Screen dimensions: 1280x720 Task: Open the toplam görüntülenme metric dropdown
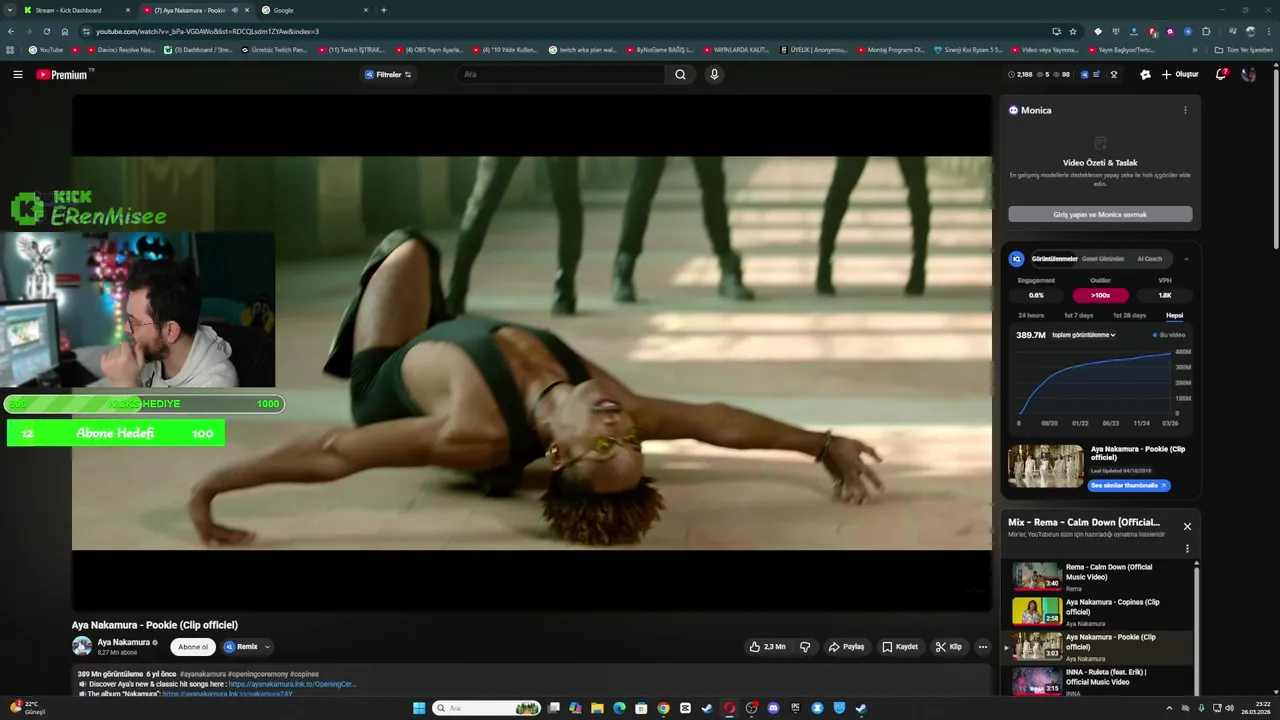(1084, 335)
